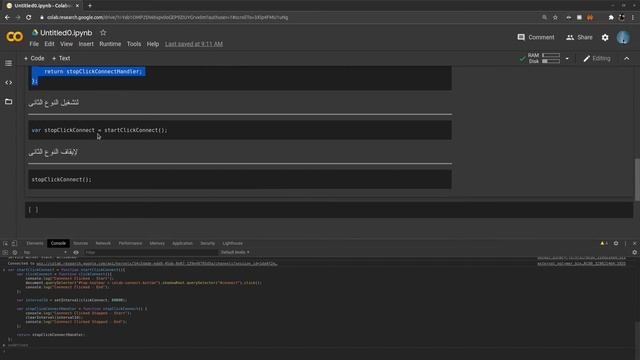Select the DevTools Console tab
This screenshot has height=360, width=640.
point(58,243)
